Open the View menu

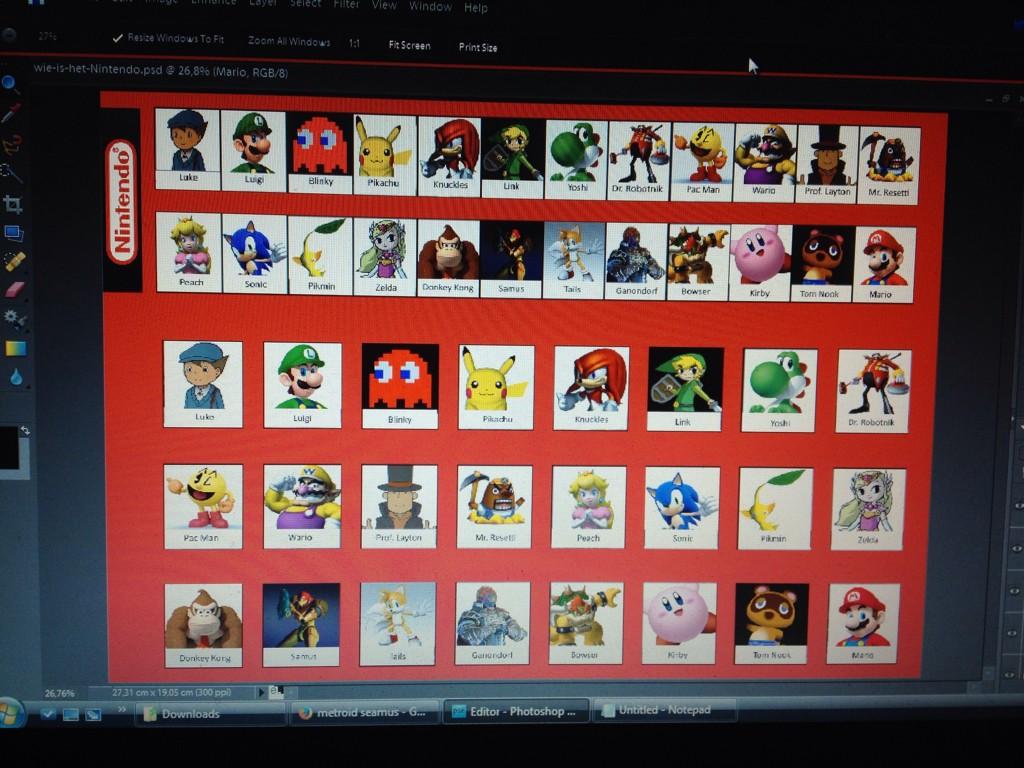[x=384, y=5]
